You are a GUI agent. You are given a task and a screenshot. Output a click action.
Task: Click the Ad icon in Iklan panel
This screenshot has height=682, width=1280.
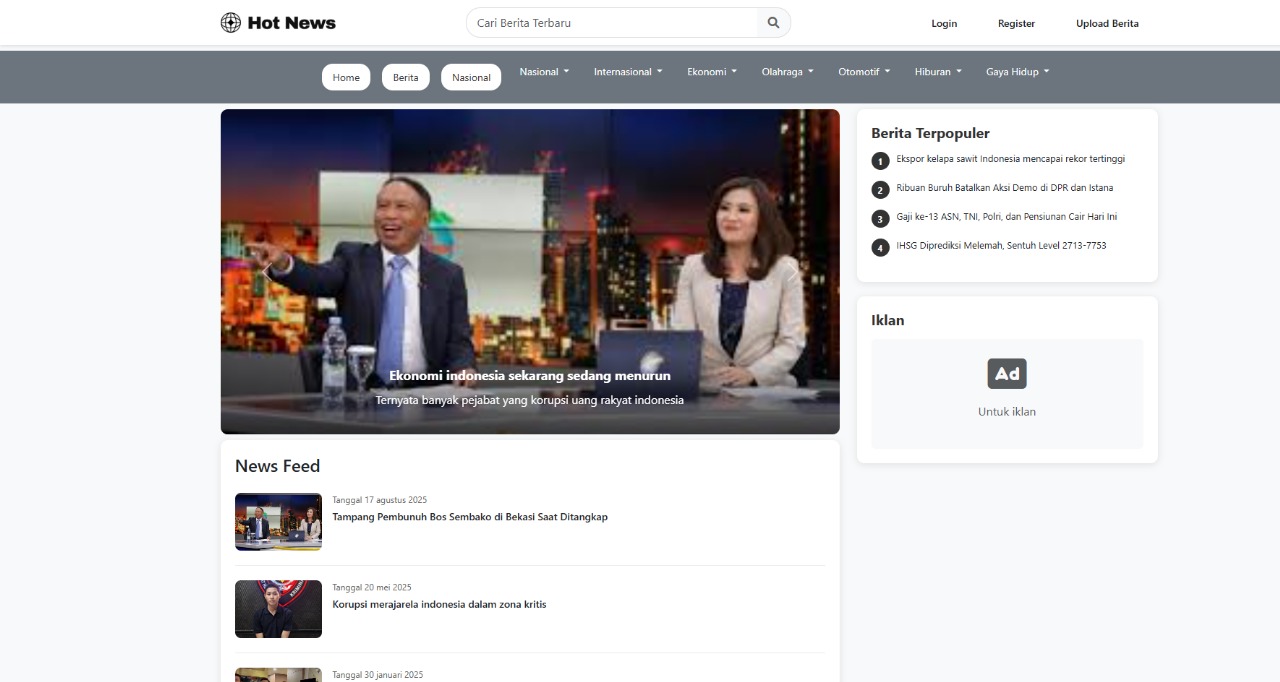tap(1007, 373)
